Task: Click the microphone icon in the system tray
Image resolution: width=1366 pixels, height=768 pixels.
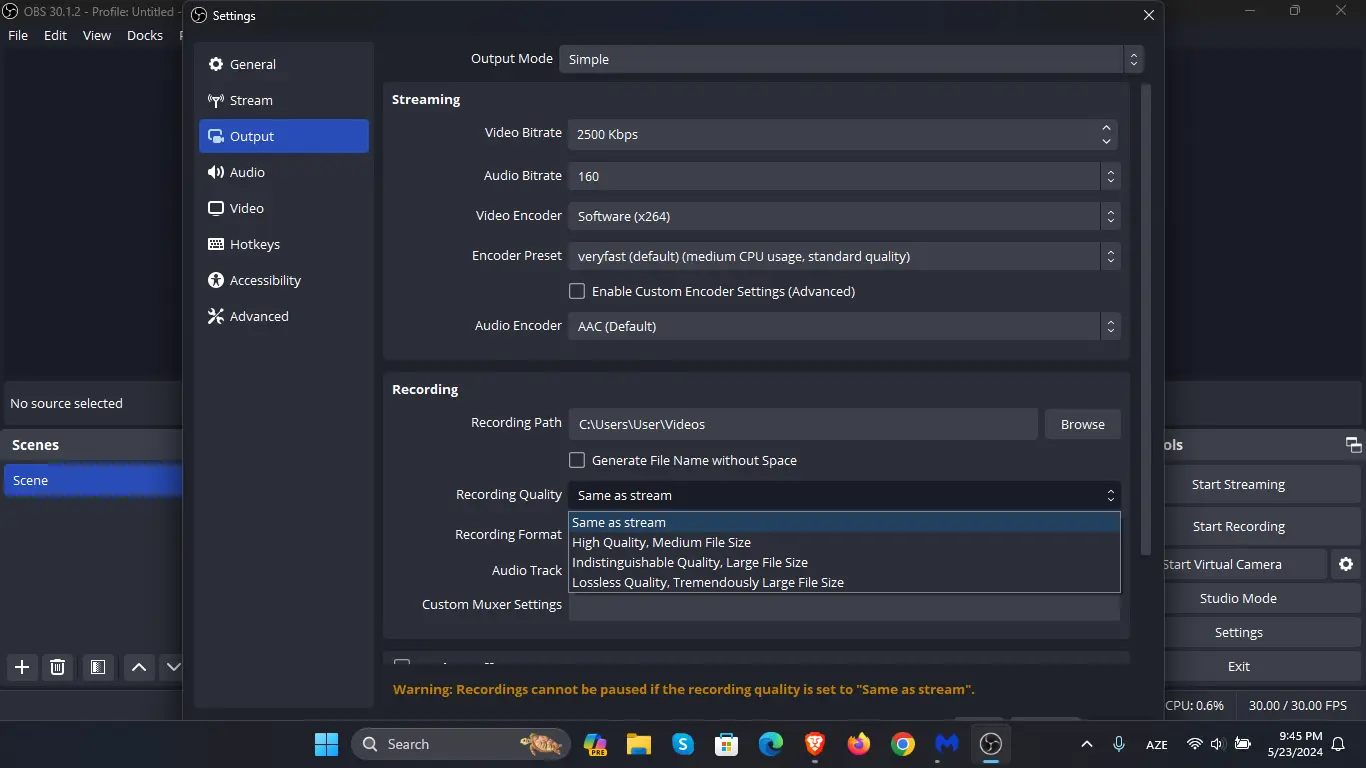Action: tap(1119, 744)
